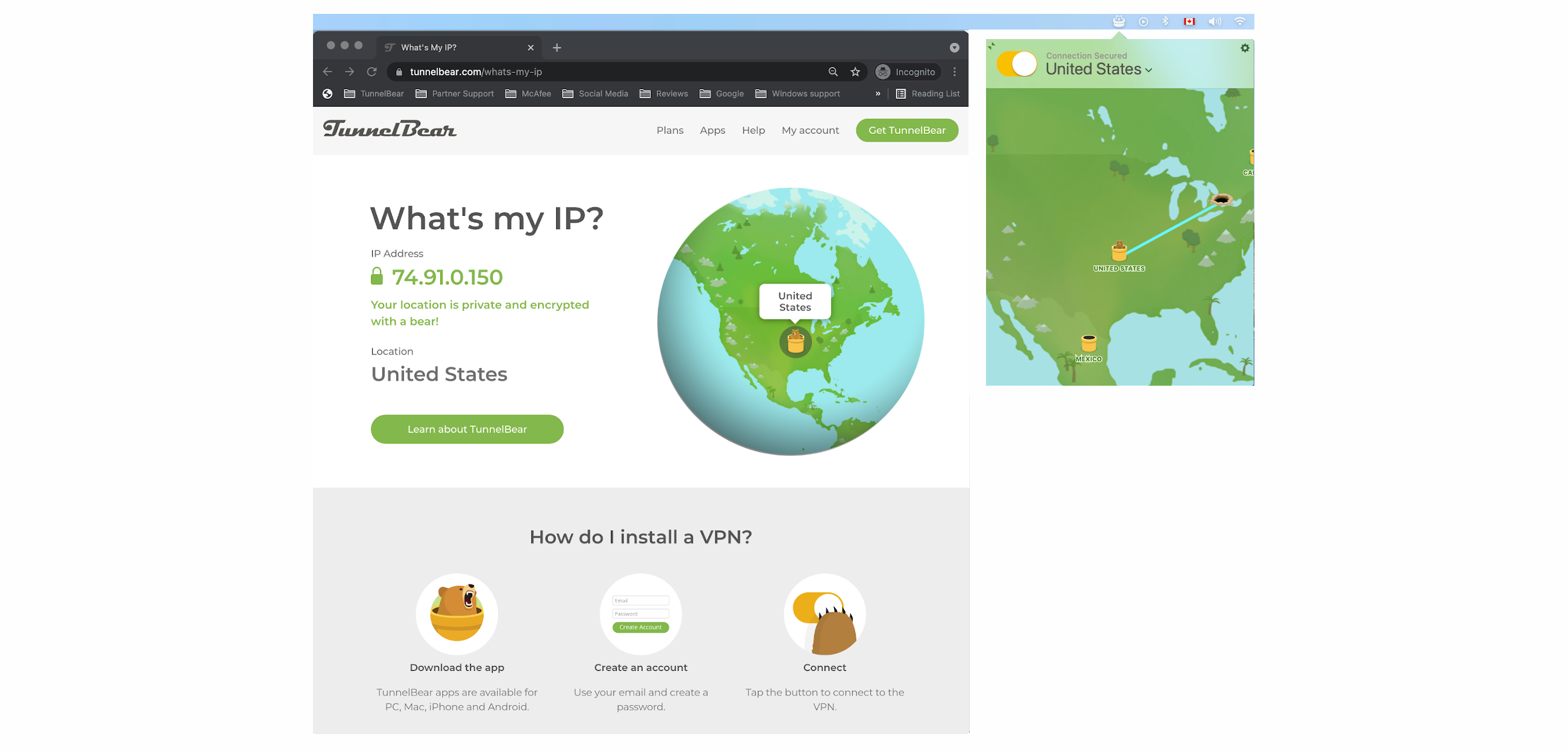This screenshot has height=751, width=1568.
Task: Click the globe icon in bookmarks bar
Action: [327, 93]
